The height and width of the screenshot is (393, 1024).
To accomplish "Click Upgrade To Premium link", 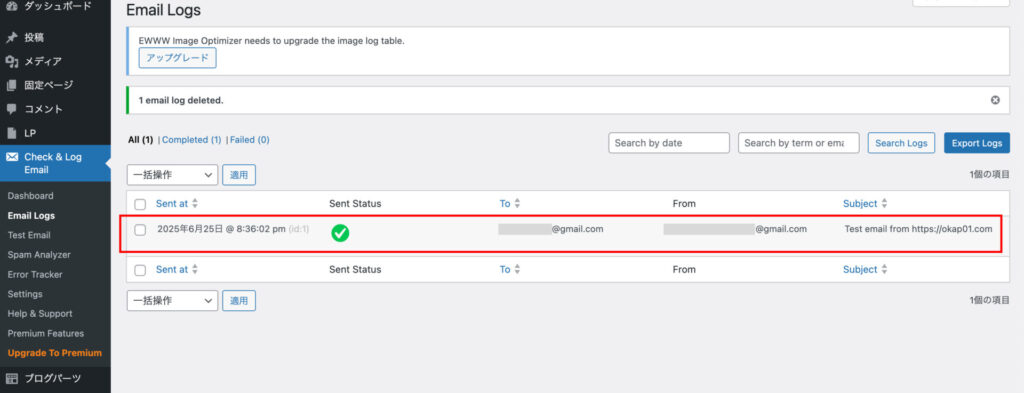I will (x=55, y=353).
